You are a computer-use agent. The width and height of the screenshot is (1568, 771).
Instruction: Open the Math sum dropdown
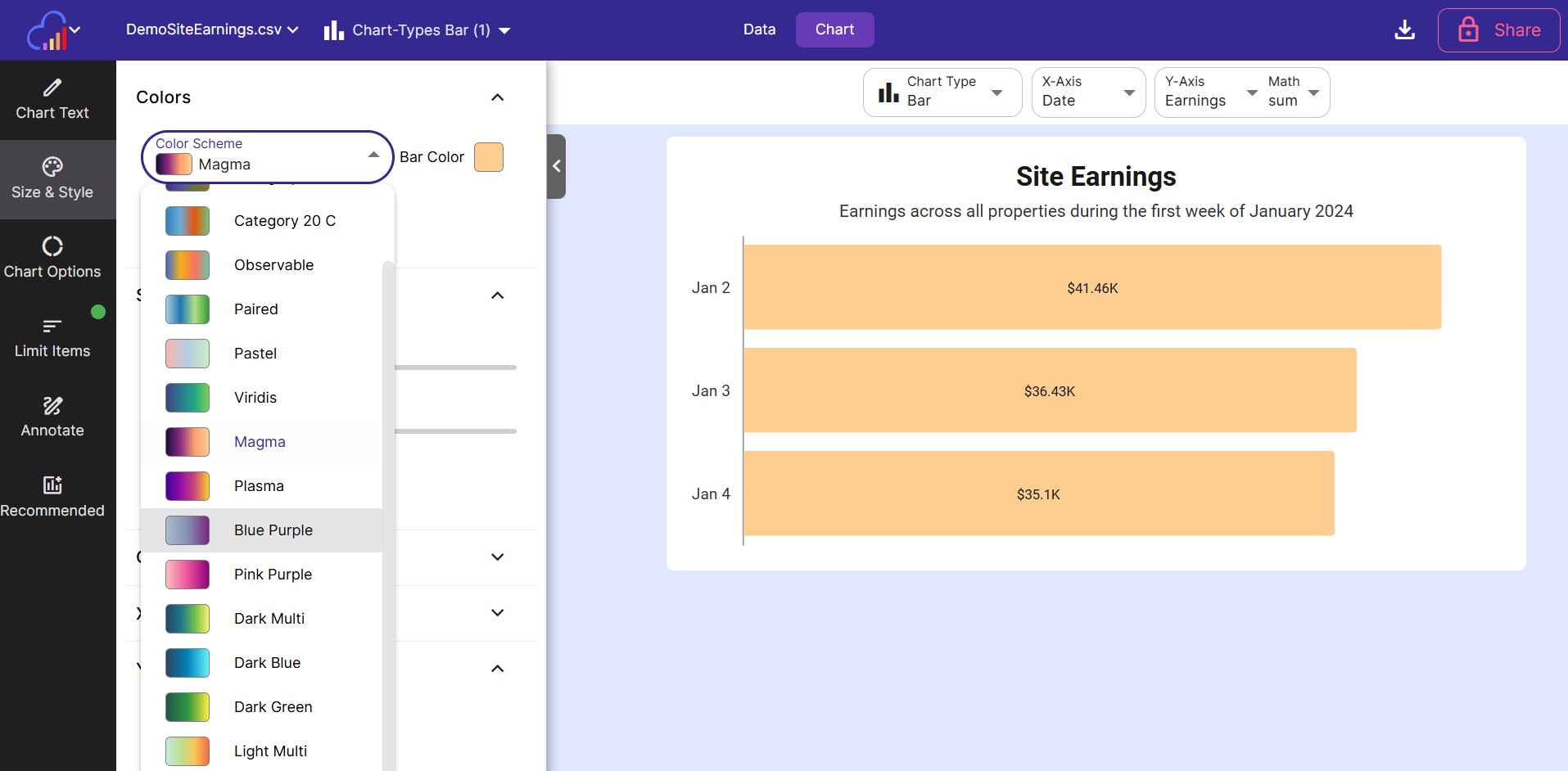point(1295,92)
